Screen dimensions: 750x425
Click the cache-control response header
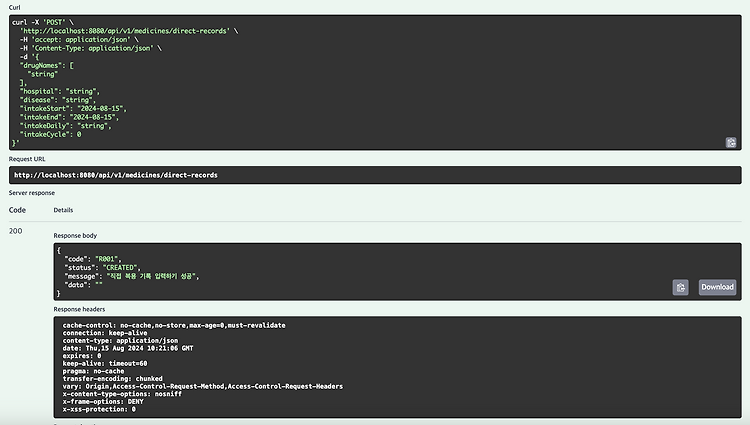point(174,325)
